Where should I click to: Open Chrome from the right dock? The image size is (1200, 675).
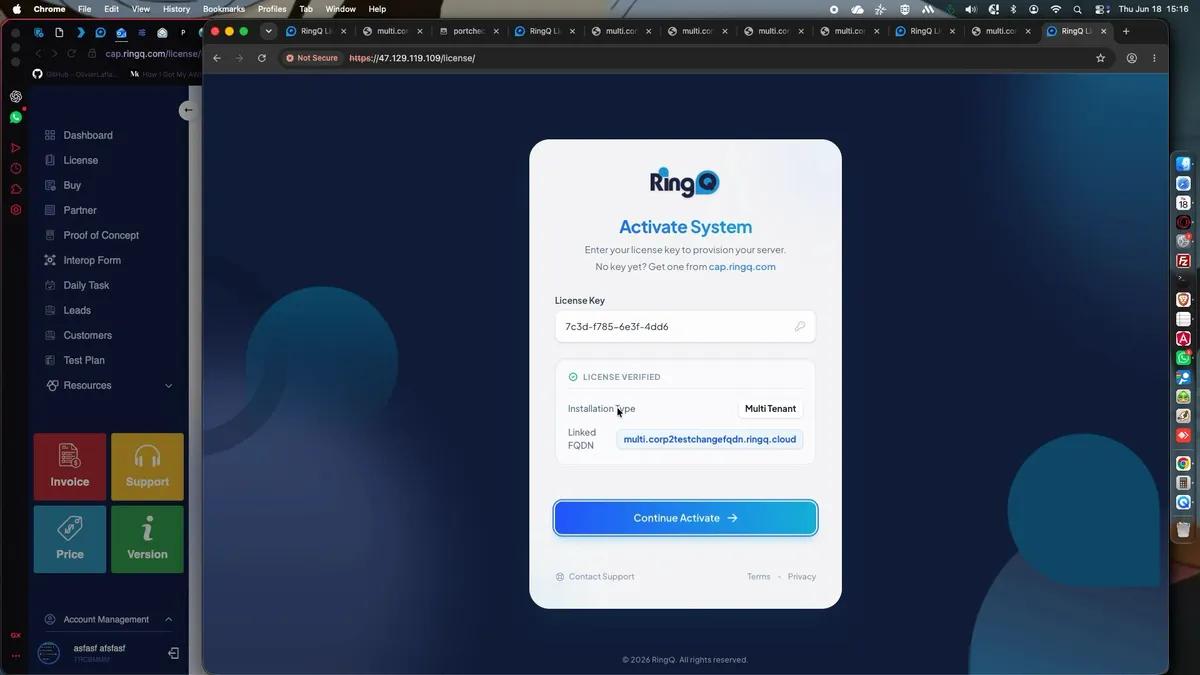[1183, 463]
